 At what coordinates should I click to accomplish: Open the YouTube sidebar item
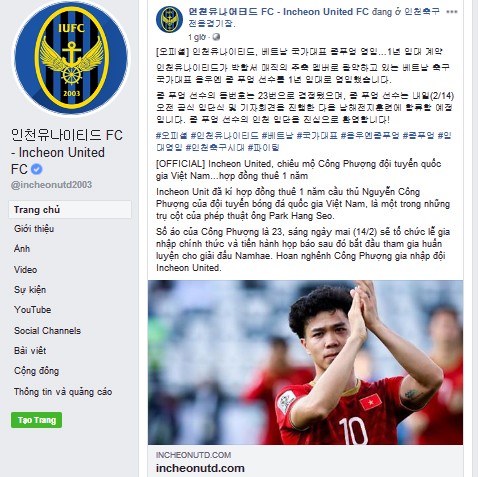tap(33, 310)
